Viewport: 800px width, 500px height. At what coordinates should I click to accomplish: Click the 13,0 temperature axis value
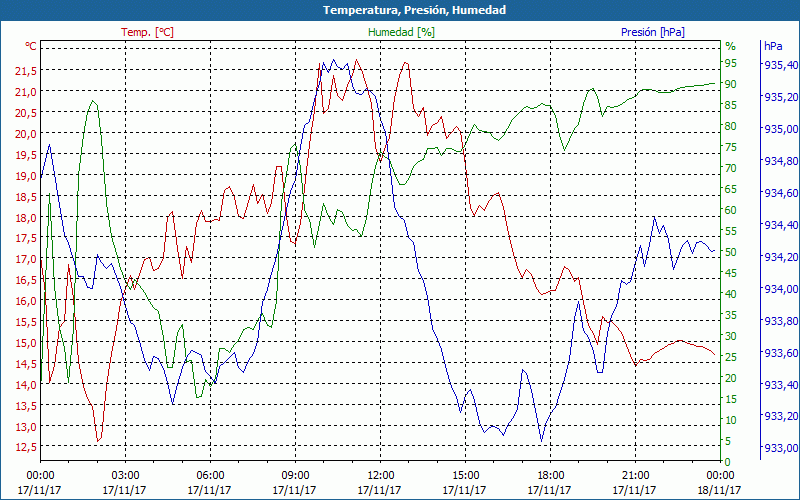[x=26, y=426]
